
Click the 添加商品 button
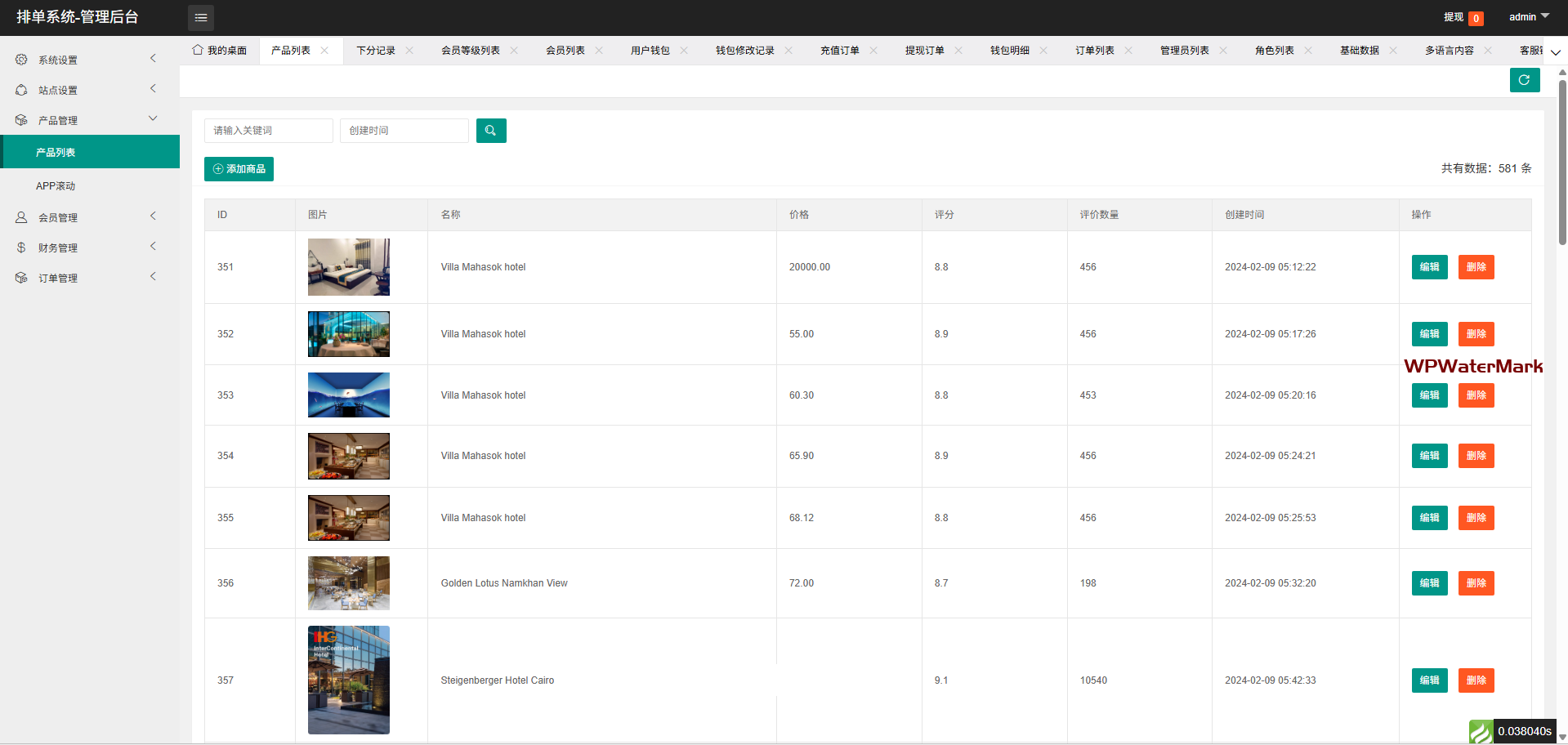239,169
